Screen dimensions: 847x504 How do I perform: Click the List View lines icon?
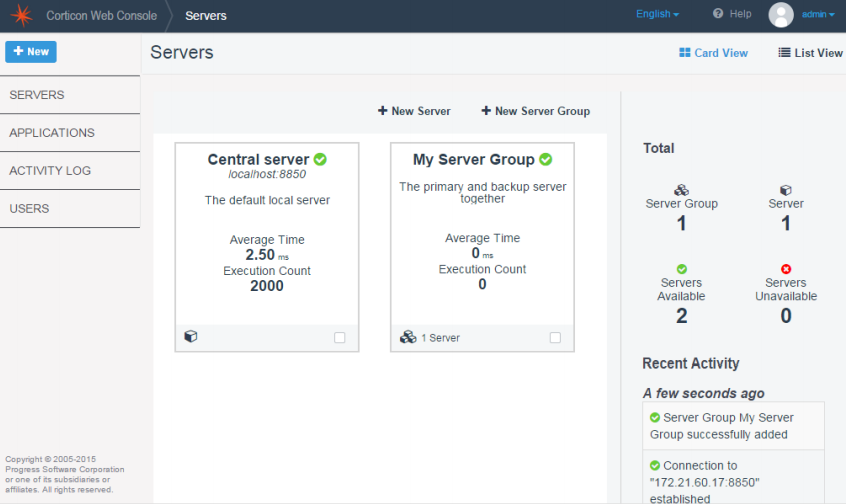click(x=784, y=52)
